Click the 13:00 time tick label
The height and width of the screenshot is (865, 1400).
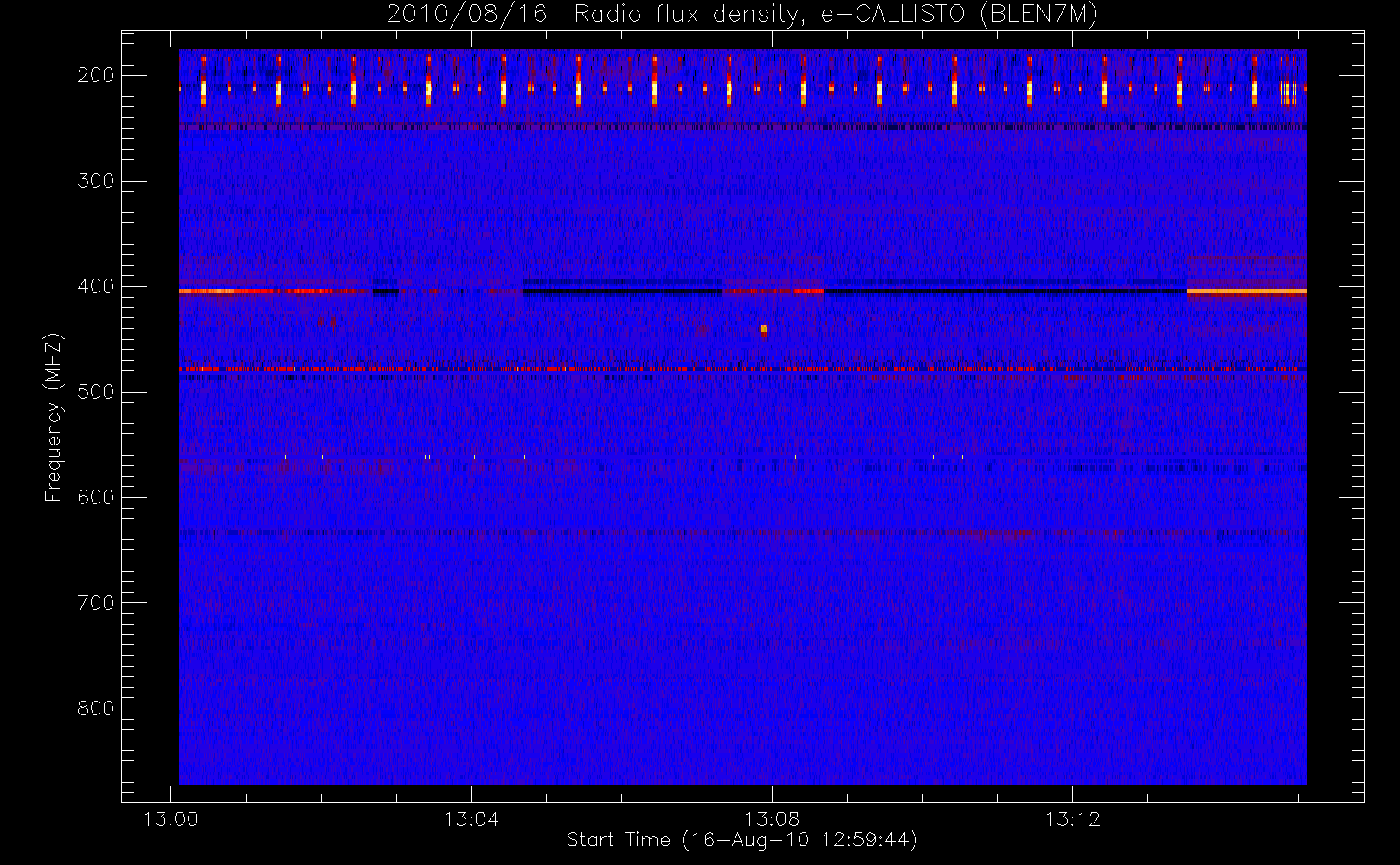tap(170, 819)
